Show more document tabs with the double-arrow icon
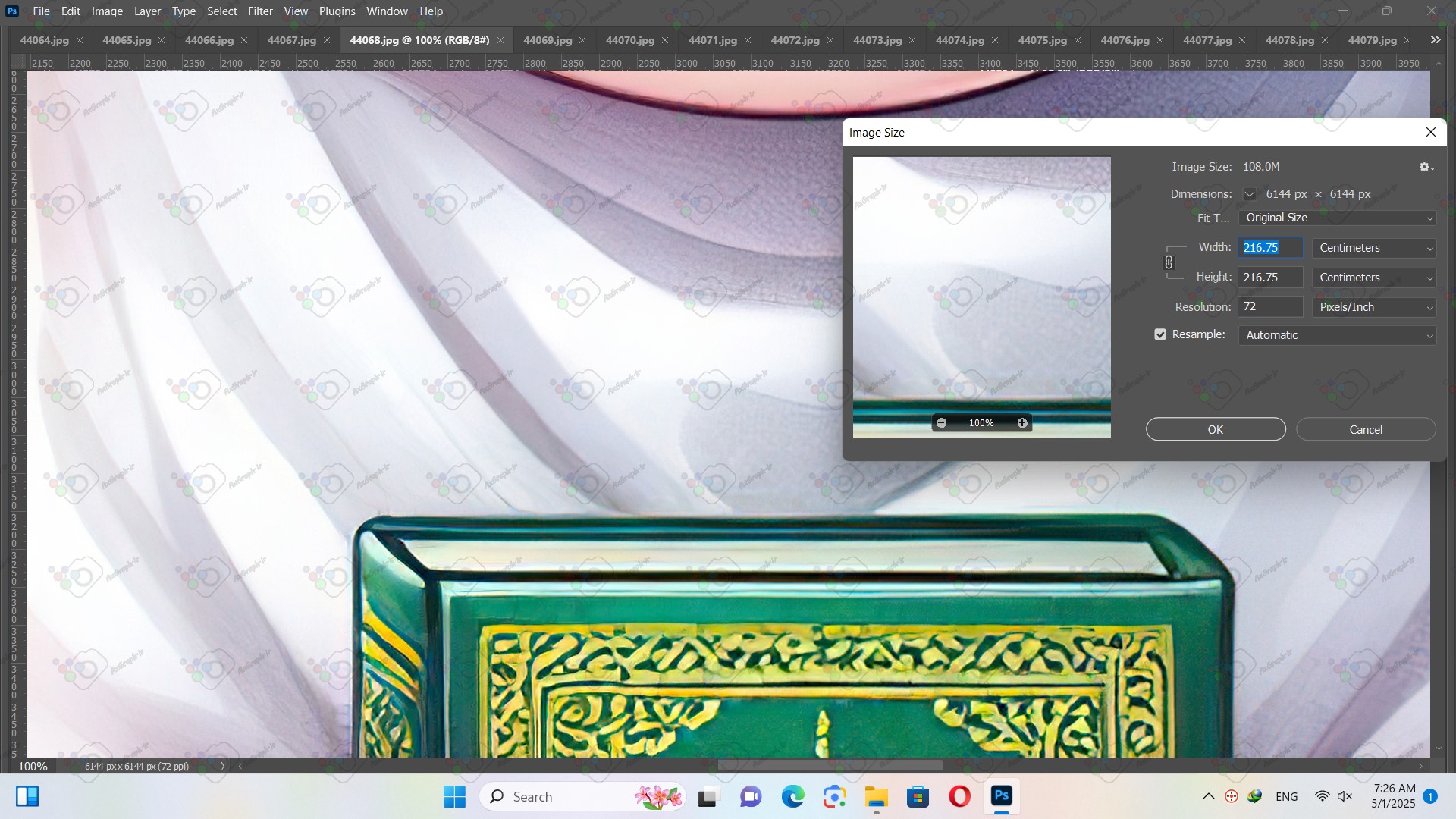1456x819 pixels. [1435, 40]
